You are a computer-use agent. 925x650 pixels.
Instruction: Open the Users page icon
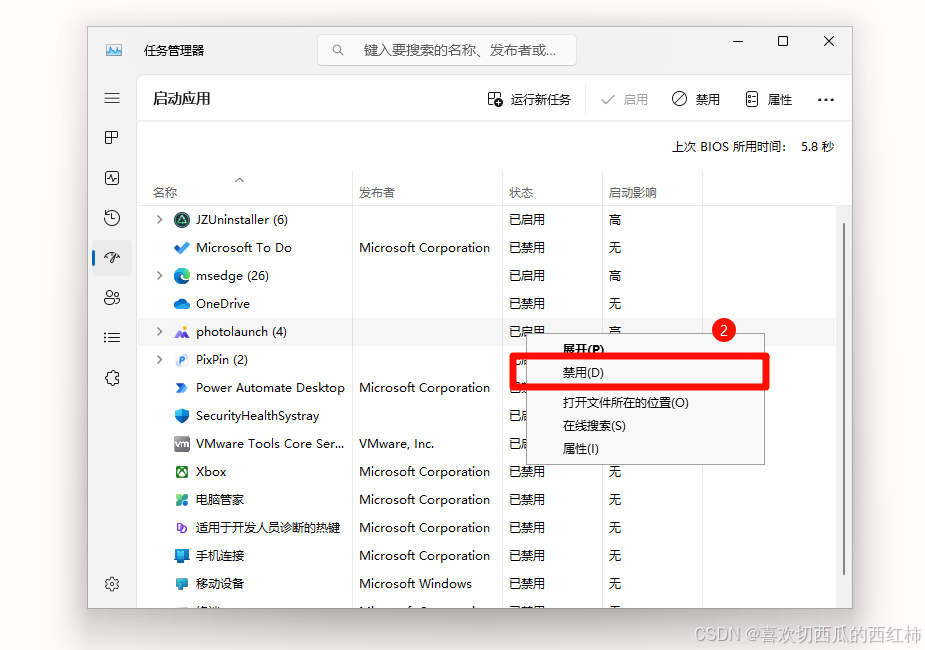point(112,297)
